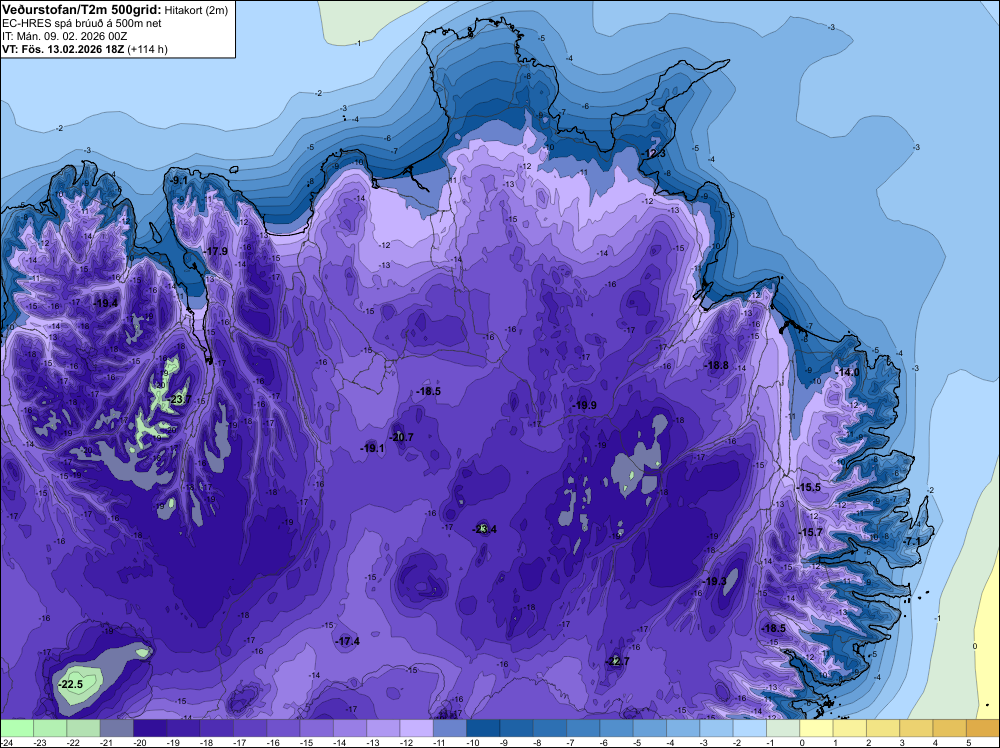
Task: Click the dark blue -10 legend swatch
Action: 483,728
